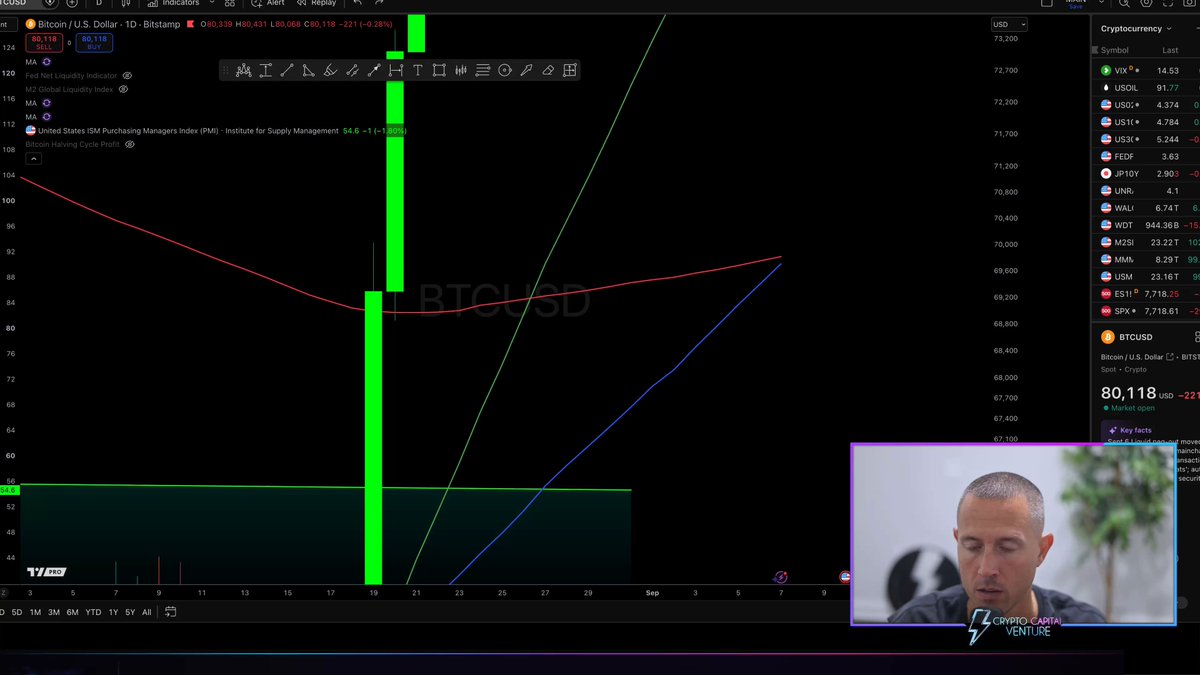Toggle visibility of Bitcoin Halving Cycle Profit
This screenshot has height=675, width=1200.
pos(129,144)
